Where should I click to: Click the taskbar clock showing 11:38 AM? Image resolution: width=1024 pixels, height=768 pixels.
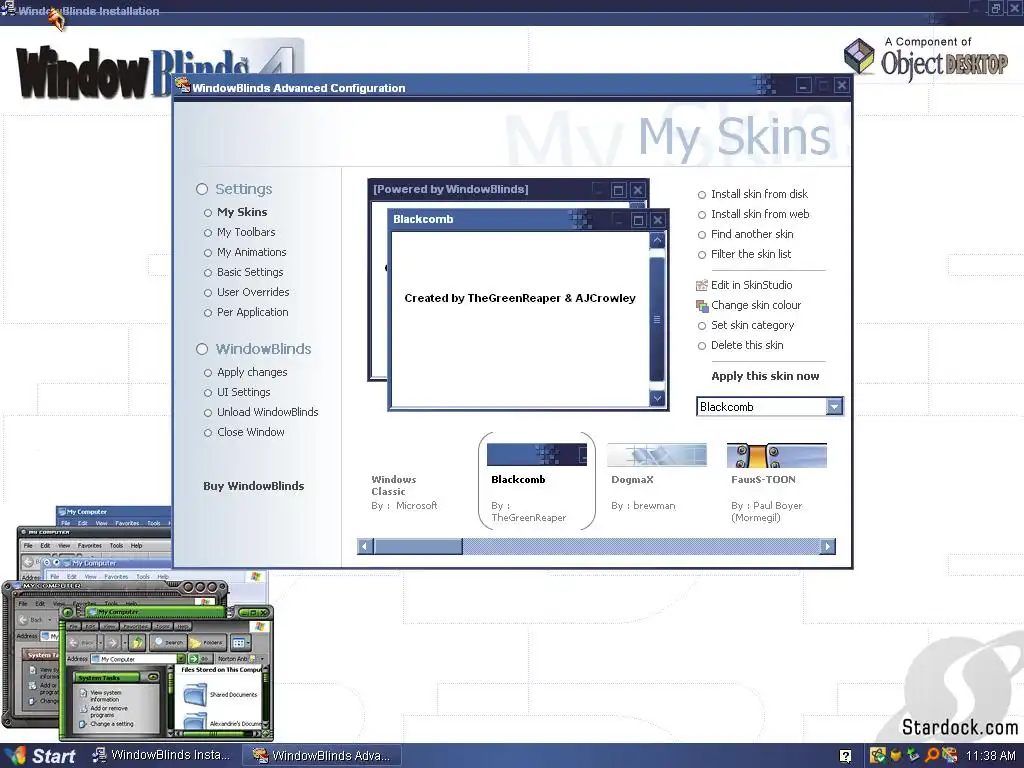pos(990,756)
